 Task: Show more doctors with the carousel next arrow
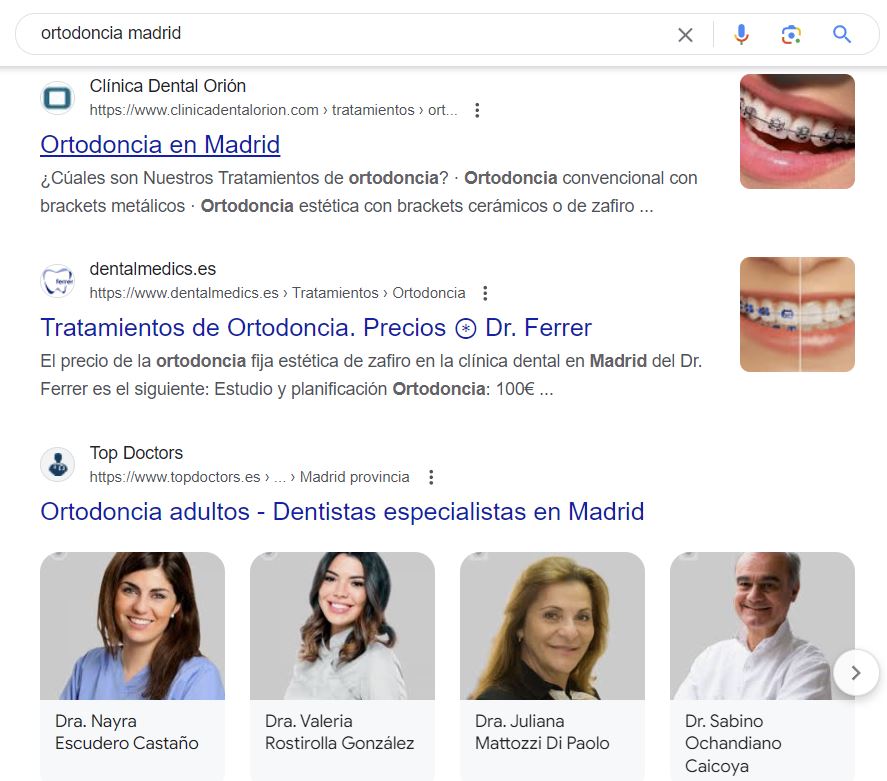pos(856,672)
